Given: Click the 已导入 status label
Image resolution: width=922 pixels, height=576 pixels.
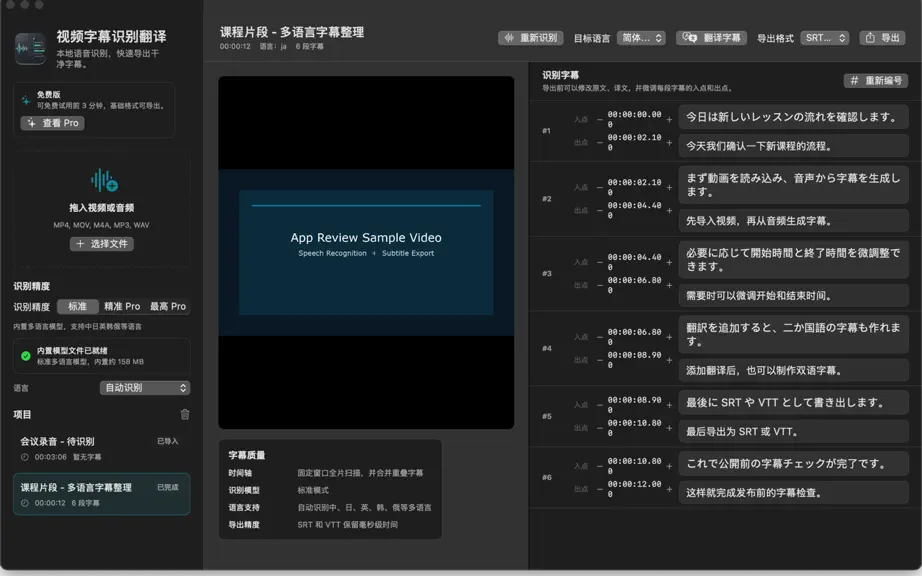Looking at the screenshot, I should tap(168, 441).
